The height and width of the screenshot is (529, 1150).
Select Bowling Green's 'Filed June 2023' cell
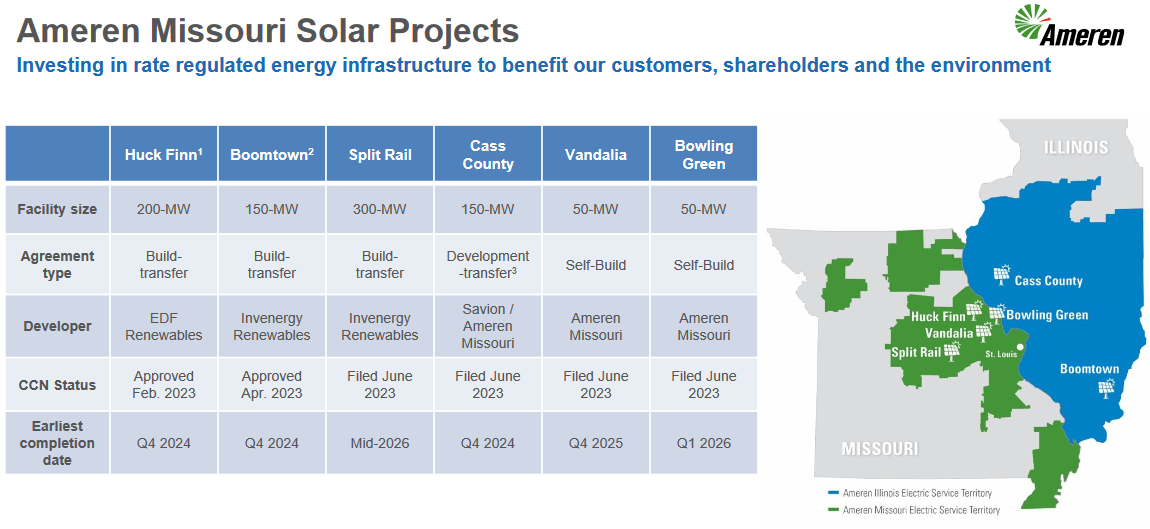[x=703, y=384]
